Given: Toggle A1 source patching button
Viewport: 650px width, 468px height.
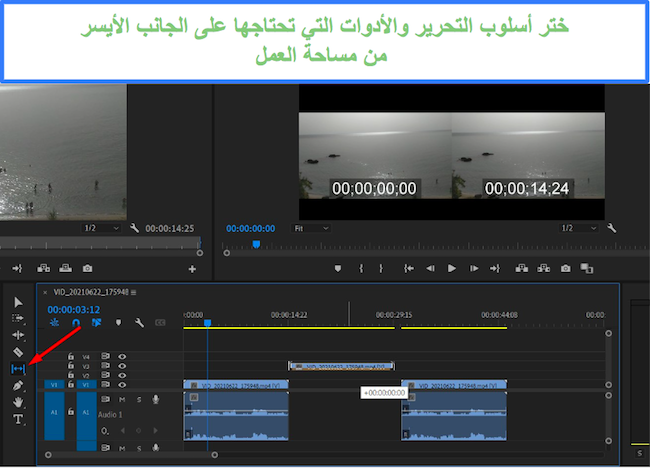Looking at the screenshot, I should click(x=54, y=416).
